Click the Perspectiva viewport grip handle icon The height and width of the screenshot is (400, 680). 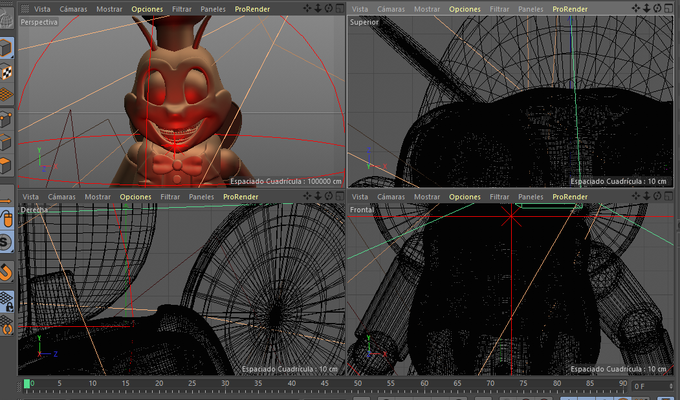(x=25, y=8)
